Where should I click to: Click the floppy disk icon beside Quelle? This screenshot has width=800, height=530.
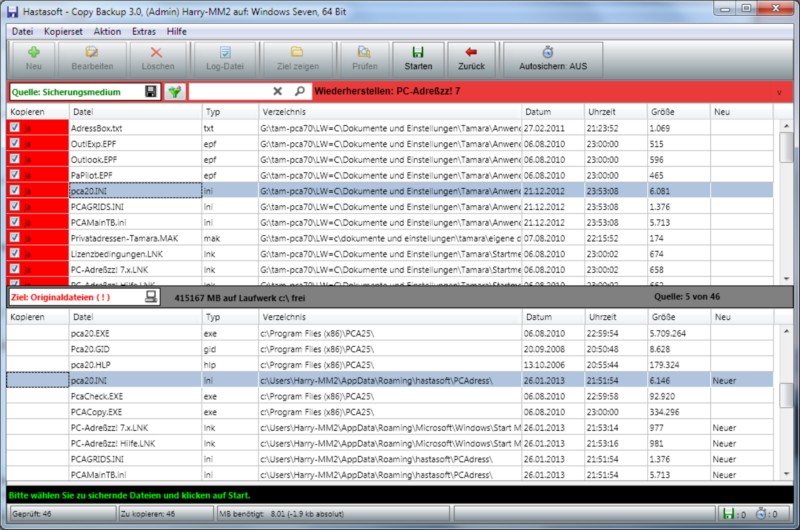tap(151, 92)
